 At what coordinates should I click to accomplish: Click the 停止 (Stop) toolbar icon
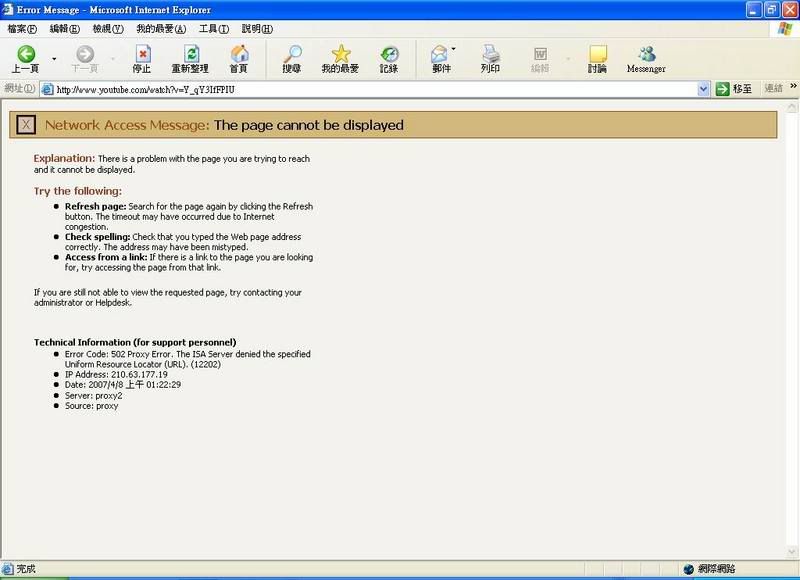click(x=142, y=59)
